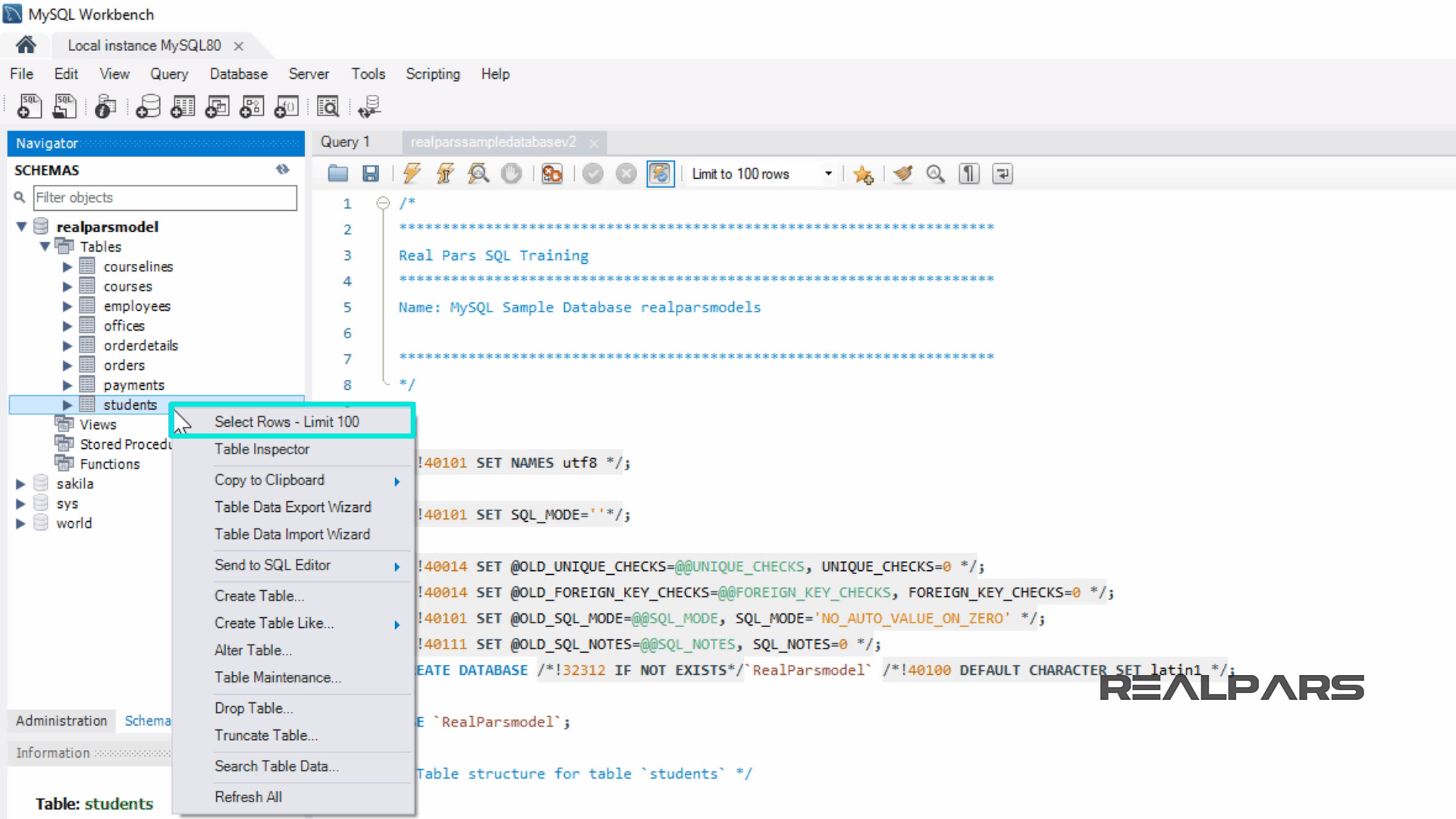Open the Database menu
This screenshot has height=819, width=1456.
[238, 74]
